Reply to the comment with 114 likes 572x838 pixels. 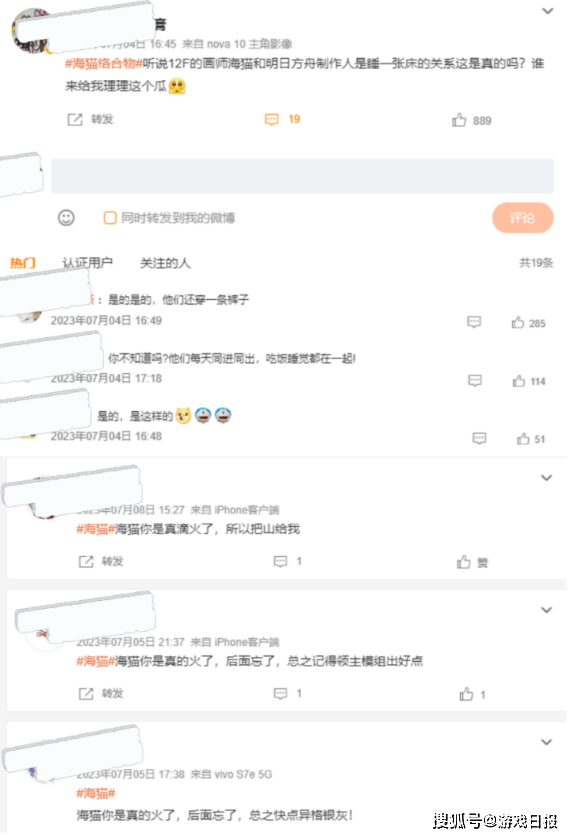click(475, 381)
